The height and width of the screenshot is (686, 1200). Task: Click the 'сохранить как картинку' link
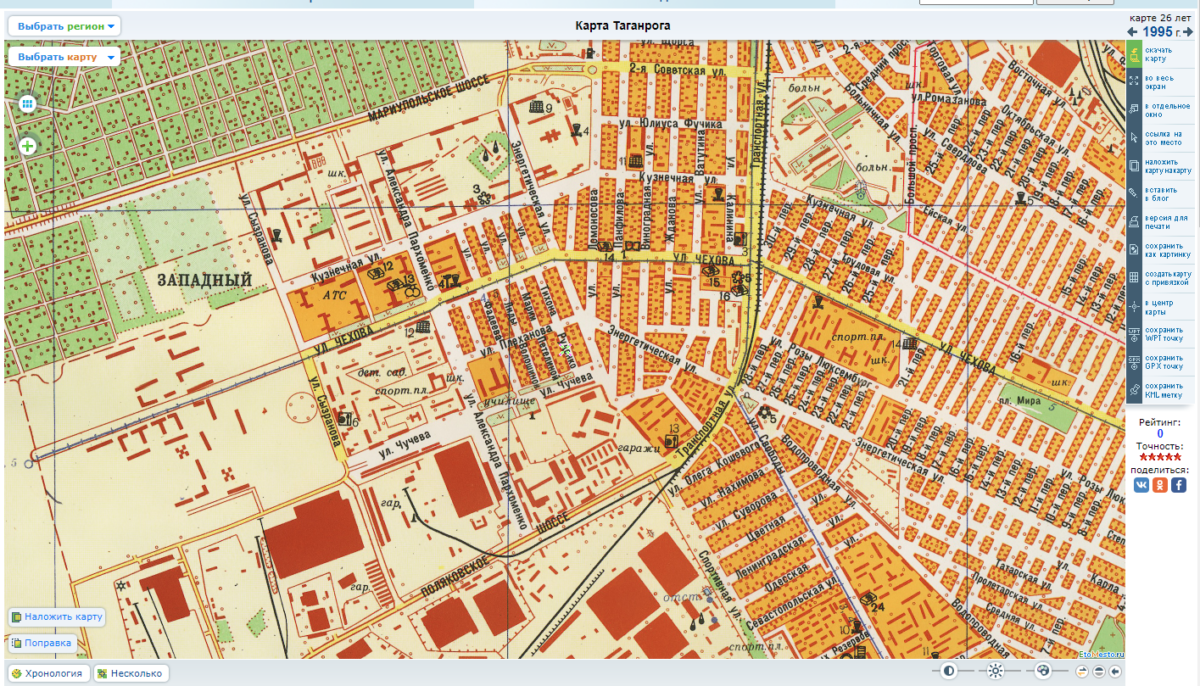pyautogui.click(x=1167, y=250)
